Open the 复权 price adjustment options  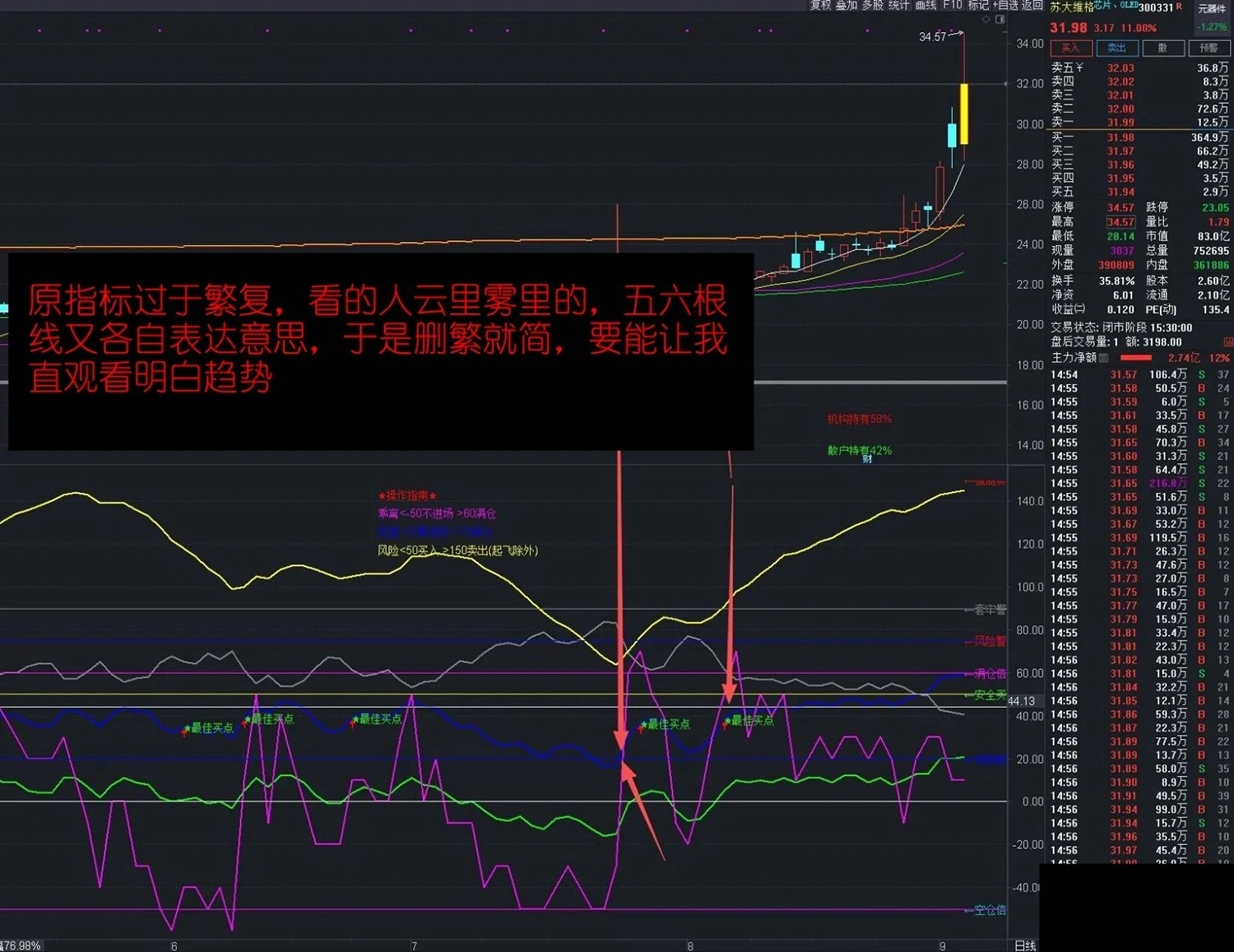(821, 7)
